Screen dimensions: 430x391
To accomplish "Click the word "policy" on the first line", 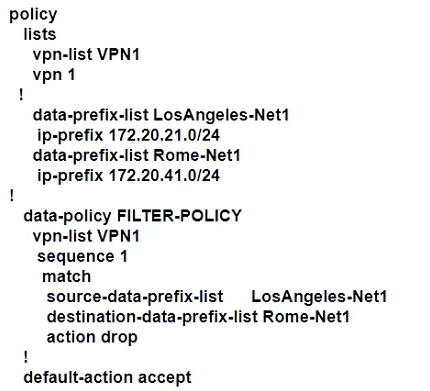I will (x=33, y=15).
